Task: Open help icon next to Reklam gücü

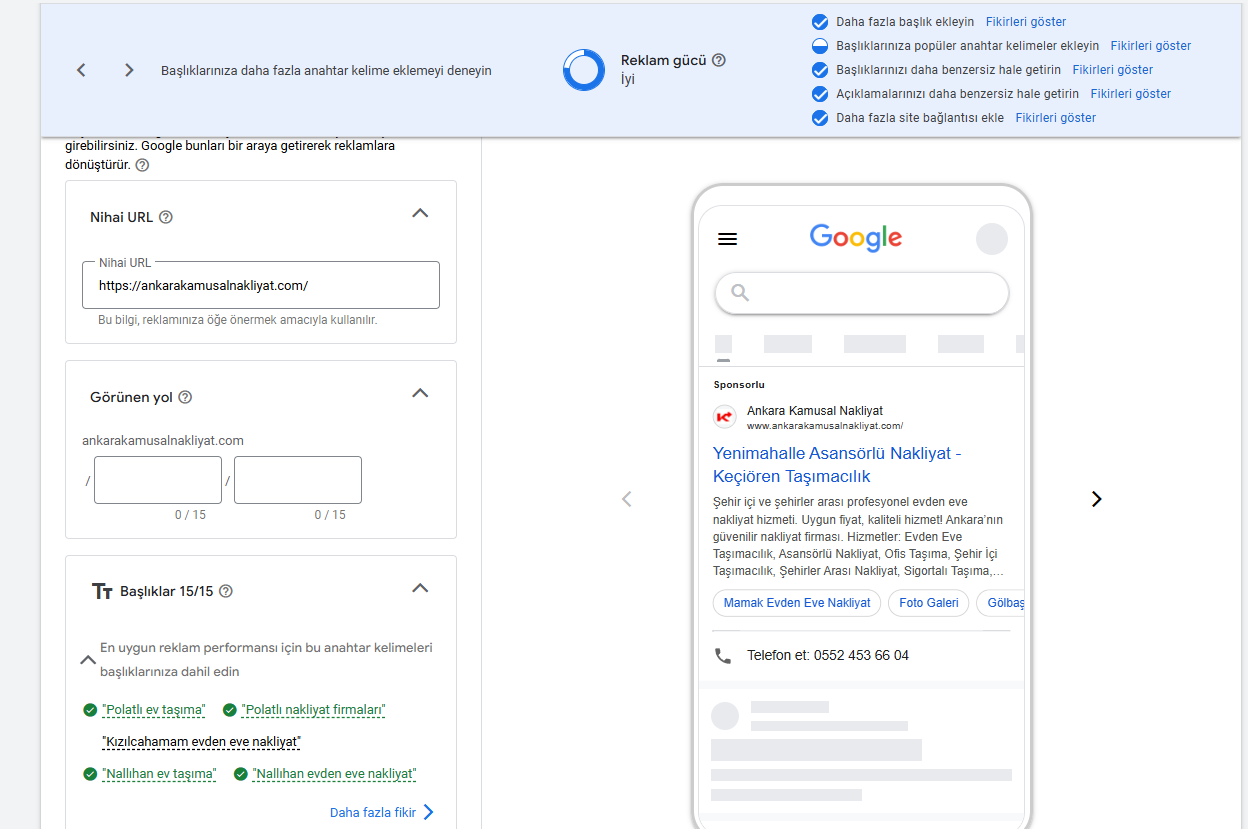Action: pos(719,60)
